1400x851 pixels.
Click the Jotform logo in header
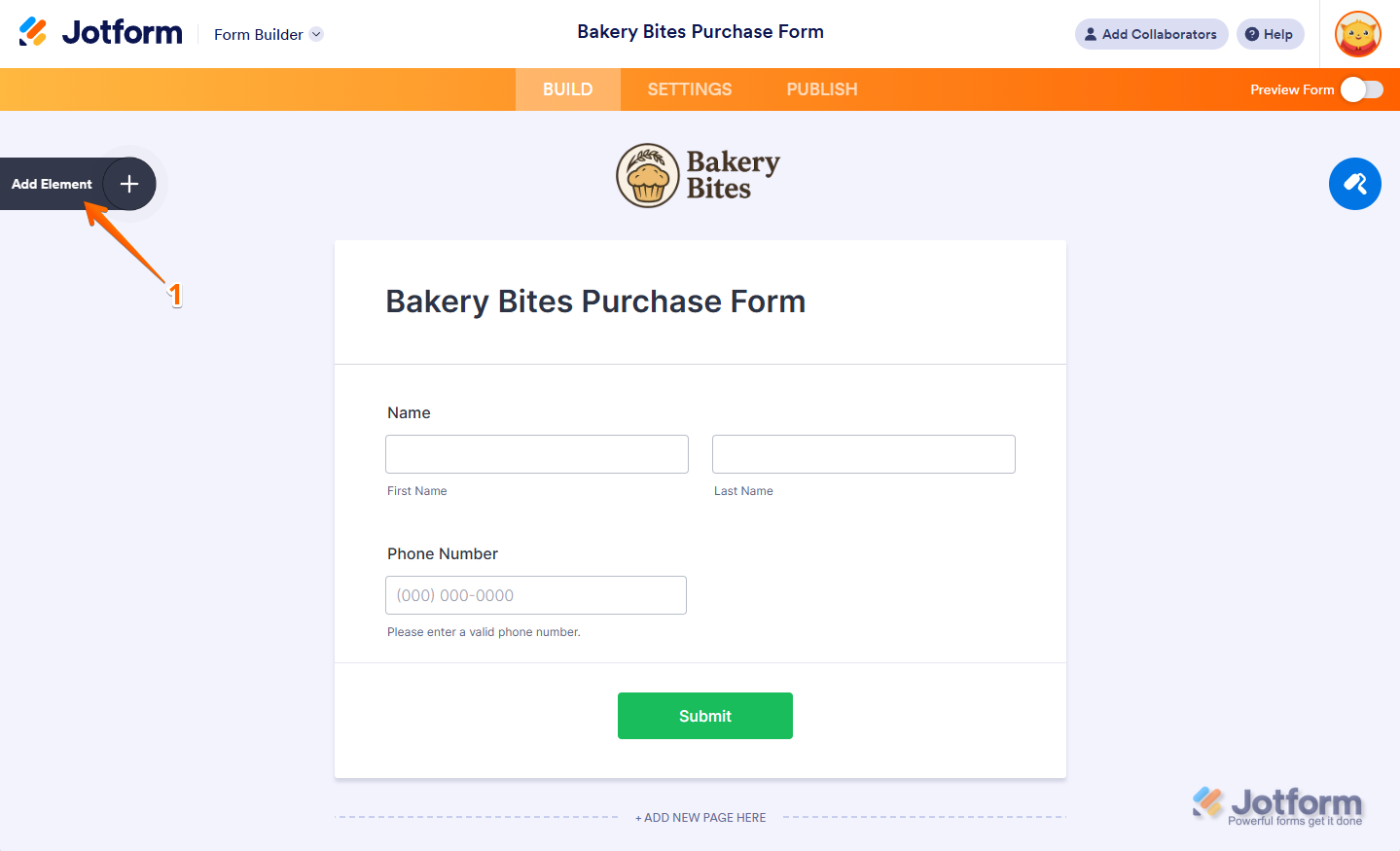[100, 32]
